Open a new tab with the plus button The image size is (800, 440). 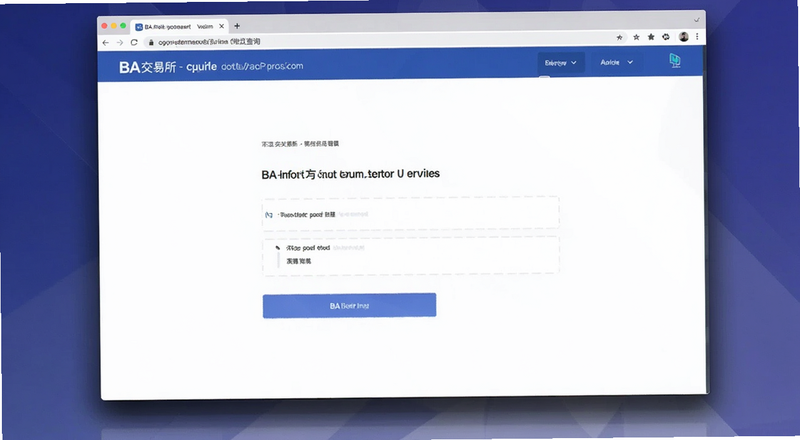[x=237, y=26]
